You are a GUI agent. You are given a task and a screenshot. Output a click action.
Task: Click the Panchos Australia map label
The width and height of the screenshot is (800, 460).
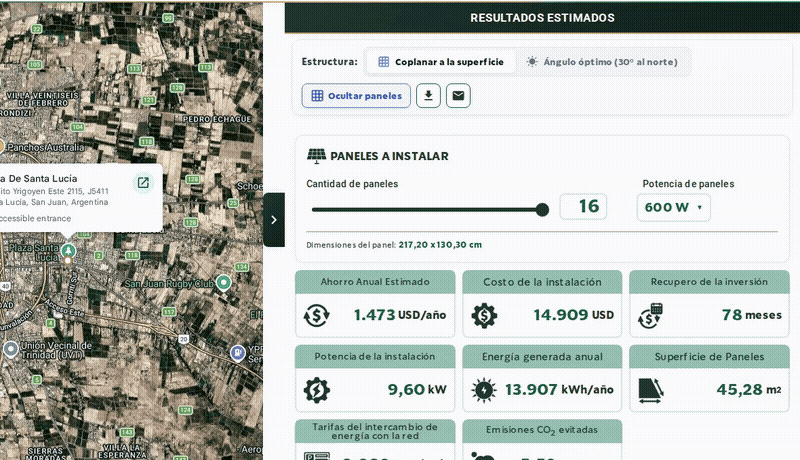(x=45, y=147)
